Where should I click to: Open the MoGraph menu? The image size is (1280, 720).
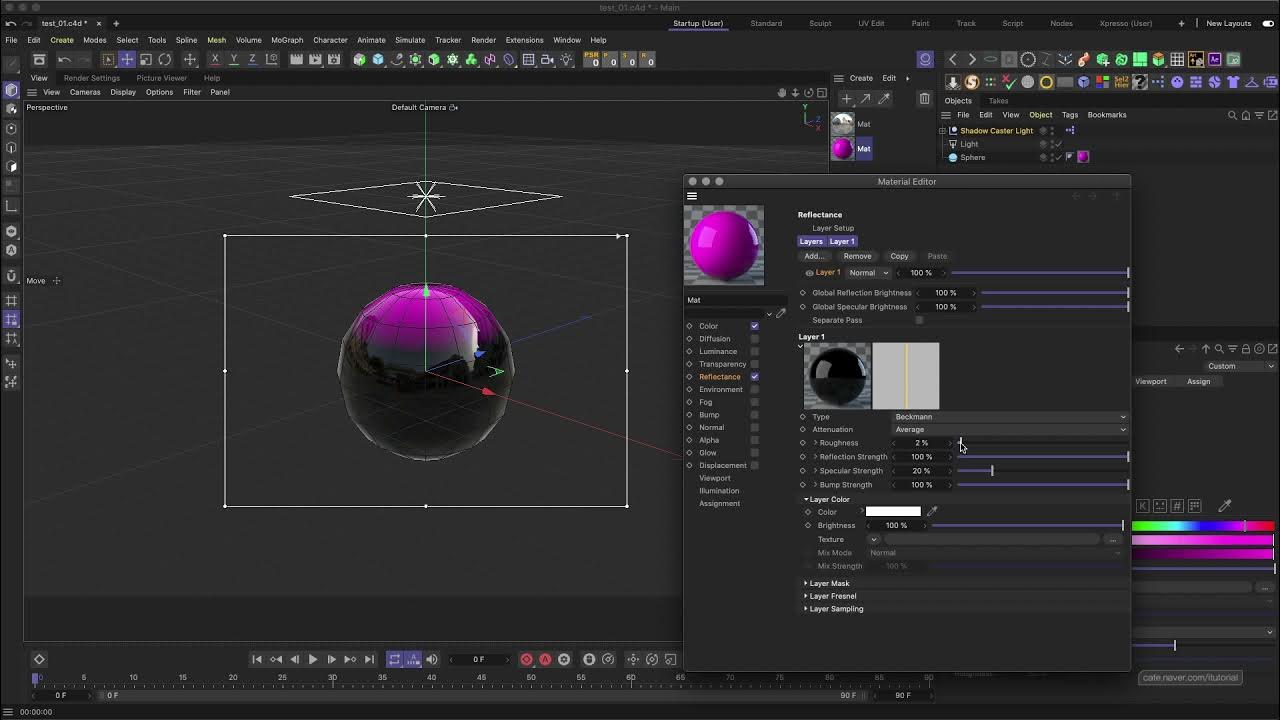(287, 40)
